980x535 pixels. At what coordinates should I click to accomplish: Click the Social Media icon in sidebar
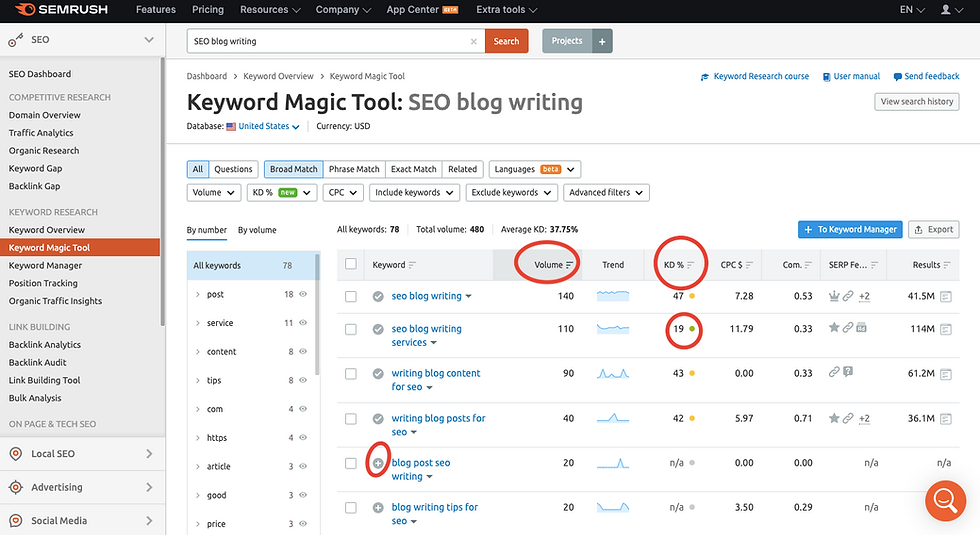16,520
